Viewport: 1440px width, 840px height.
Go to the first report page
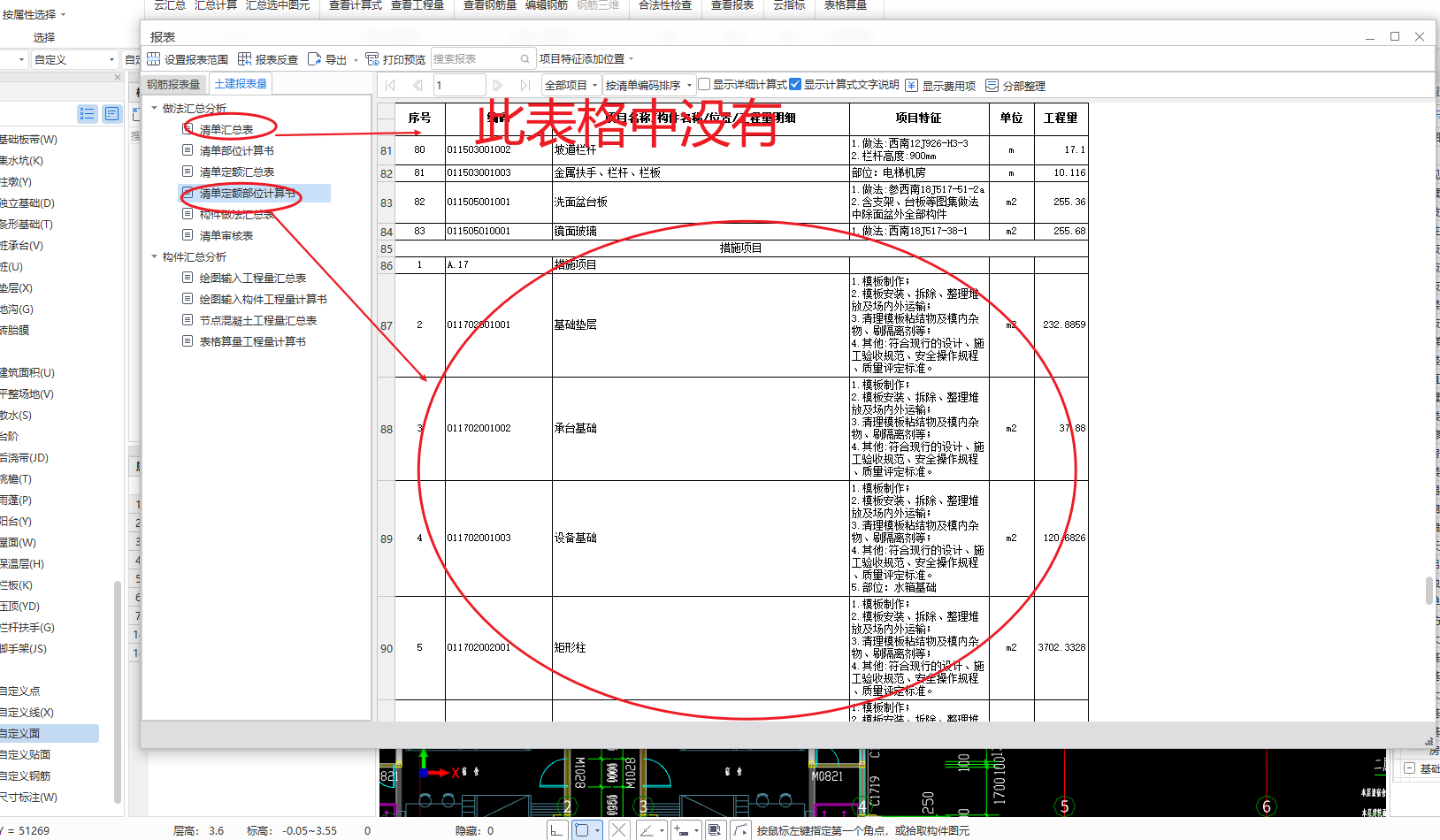coord(391,85)
